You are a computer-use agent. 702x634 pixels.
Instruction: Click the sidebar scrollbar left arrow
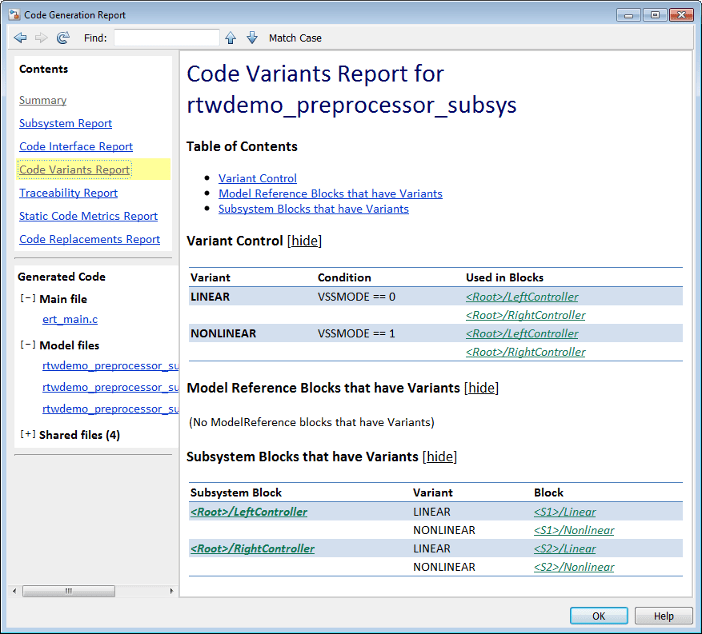click(x=15, y=591)
